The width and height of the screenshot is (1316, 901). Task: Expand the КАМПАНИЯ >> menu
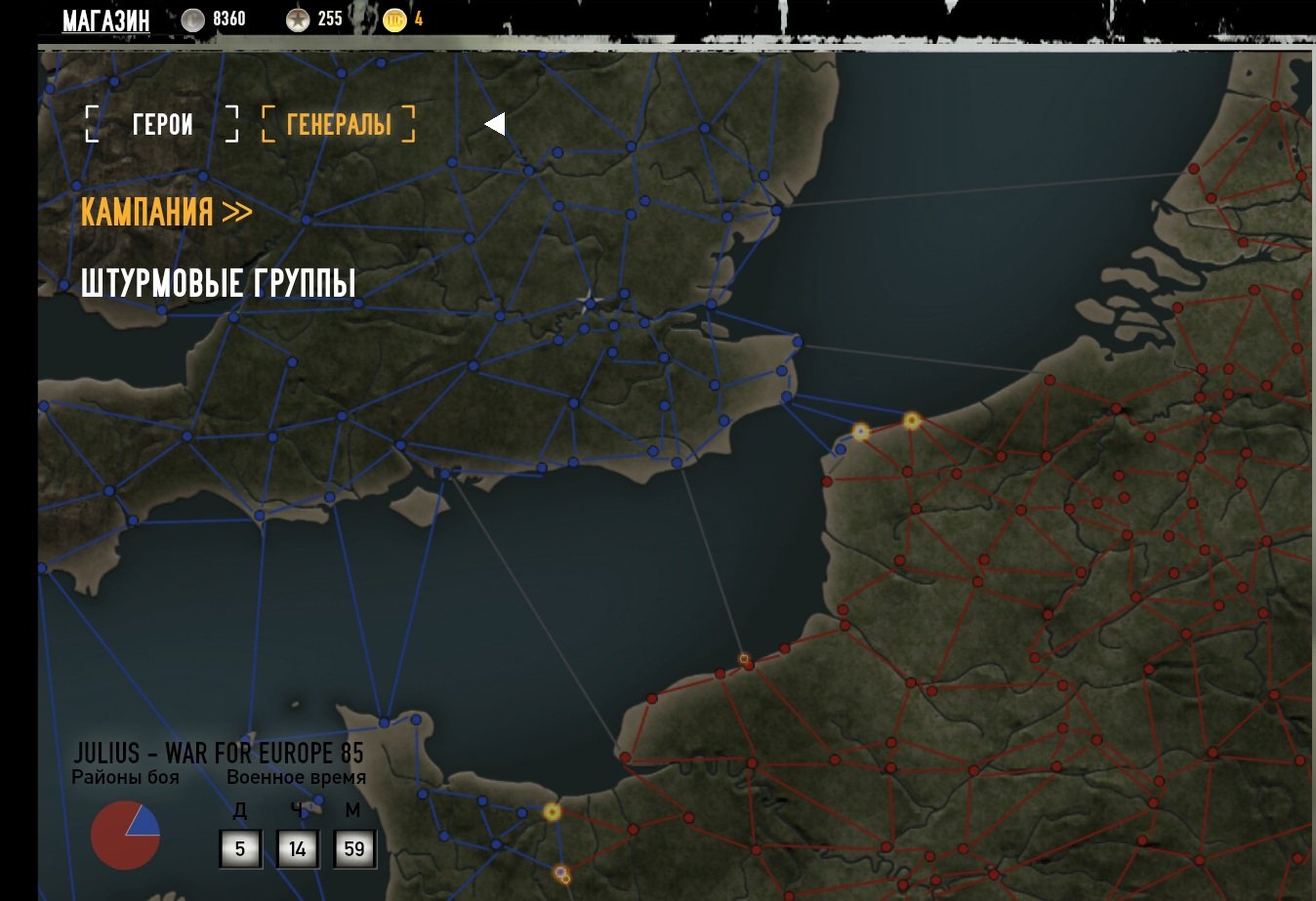(x=166, y=211)
